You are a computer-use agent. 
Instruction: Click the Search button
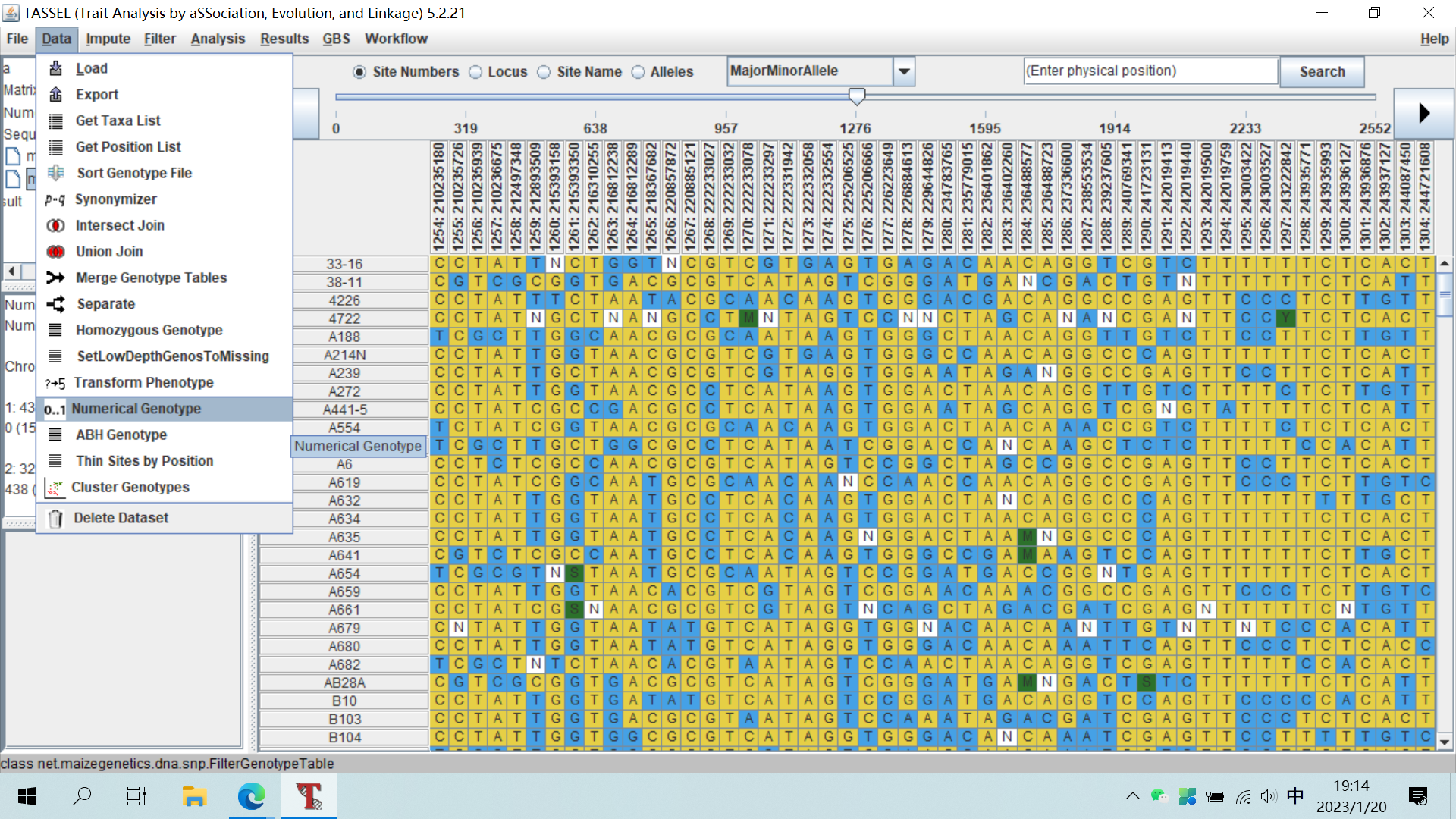click(1321, 71)
